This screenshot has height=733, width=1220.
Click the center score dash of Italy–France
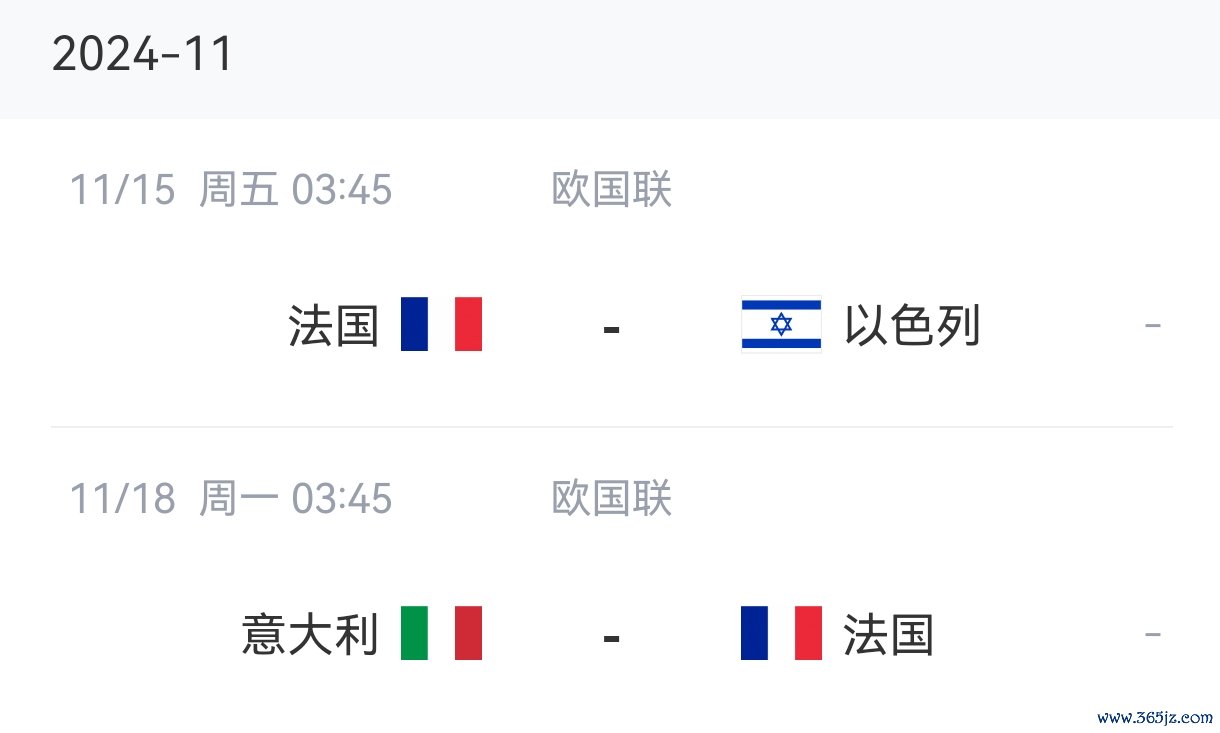click(612, 636)
